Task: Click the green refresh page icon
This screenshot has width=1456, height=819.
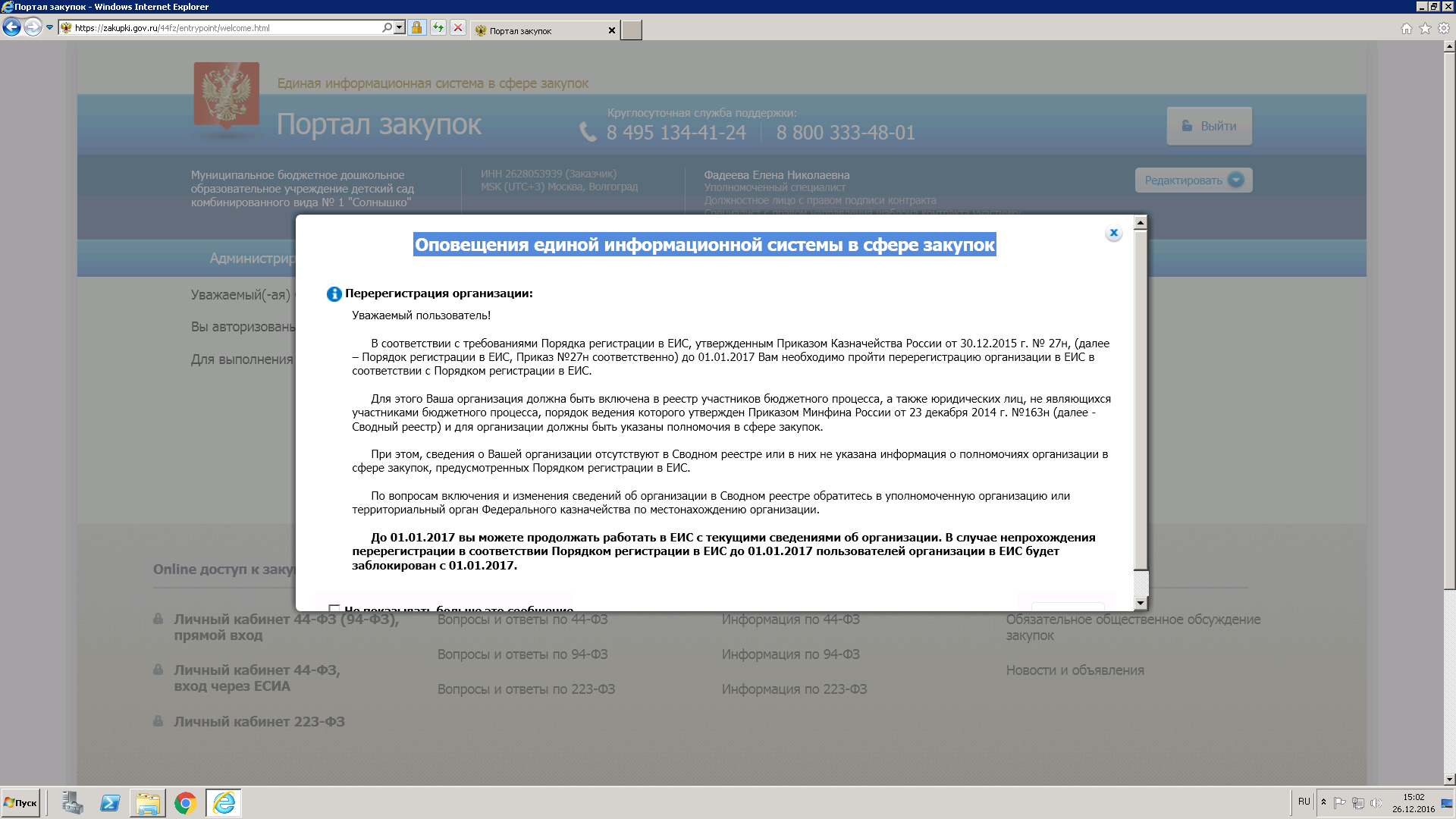Action: point(438,28)
